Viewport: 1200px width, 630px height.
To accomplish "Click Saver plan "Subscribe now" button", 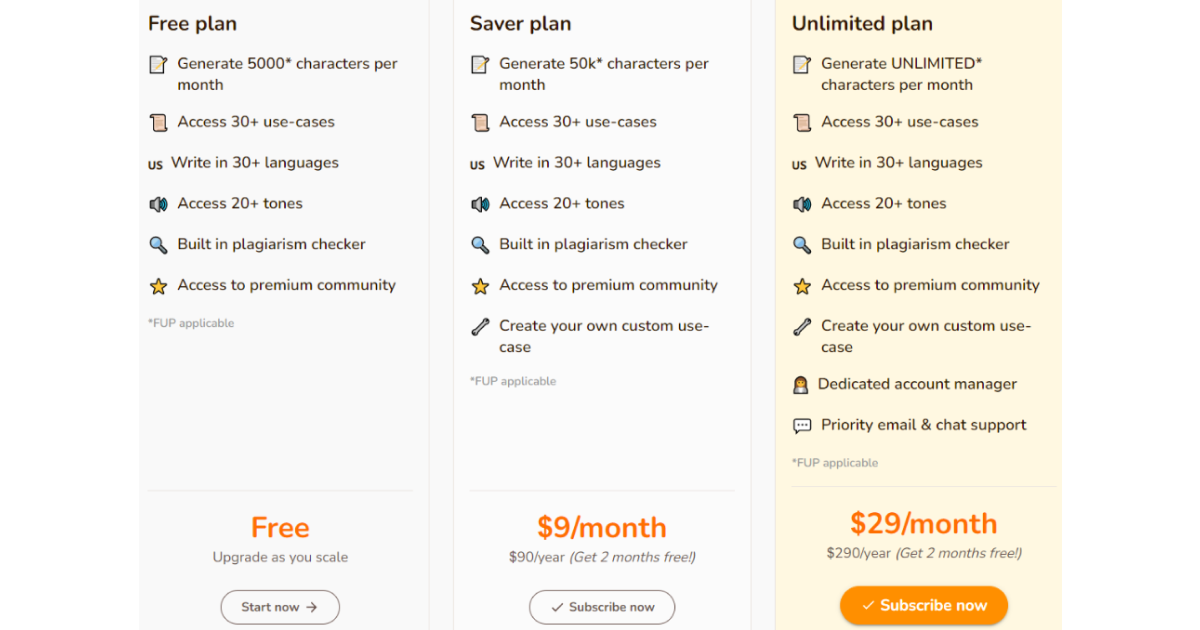I will [x=602, y=607].
